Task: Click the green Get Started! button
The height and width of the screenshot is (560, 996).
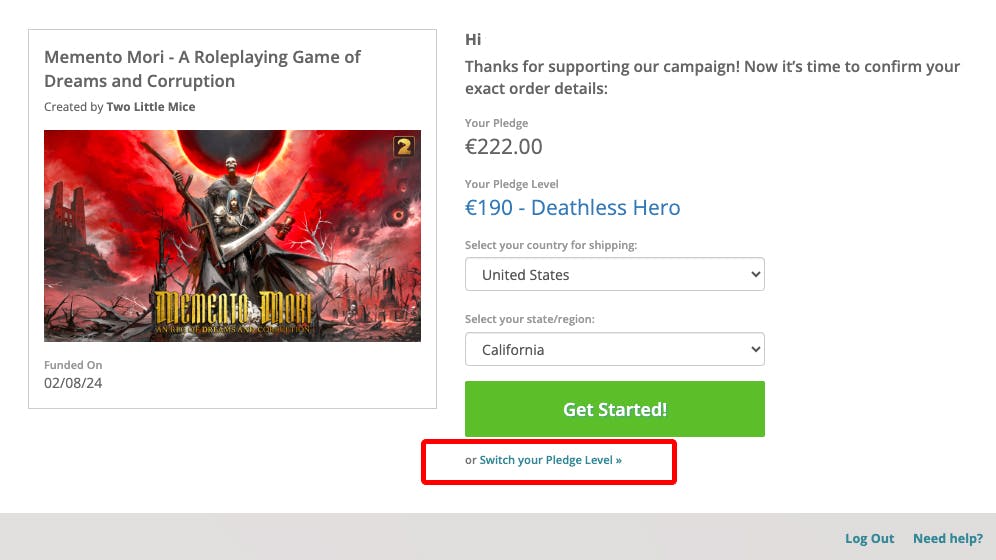Action: coord(614,409)
